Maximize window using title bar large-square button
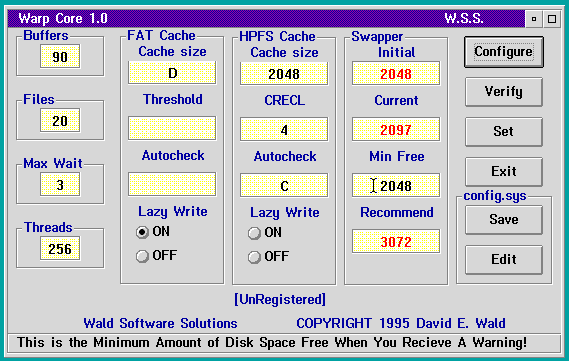Image resolution: width=569 pixels, height=361 pixels. [552, 19]
